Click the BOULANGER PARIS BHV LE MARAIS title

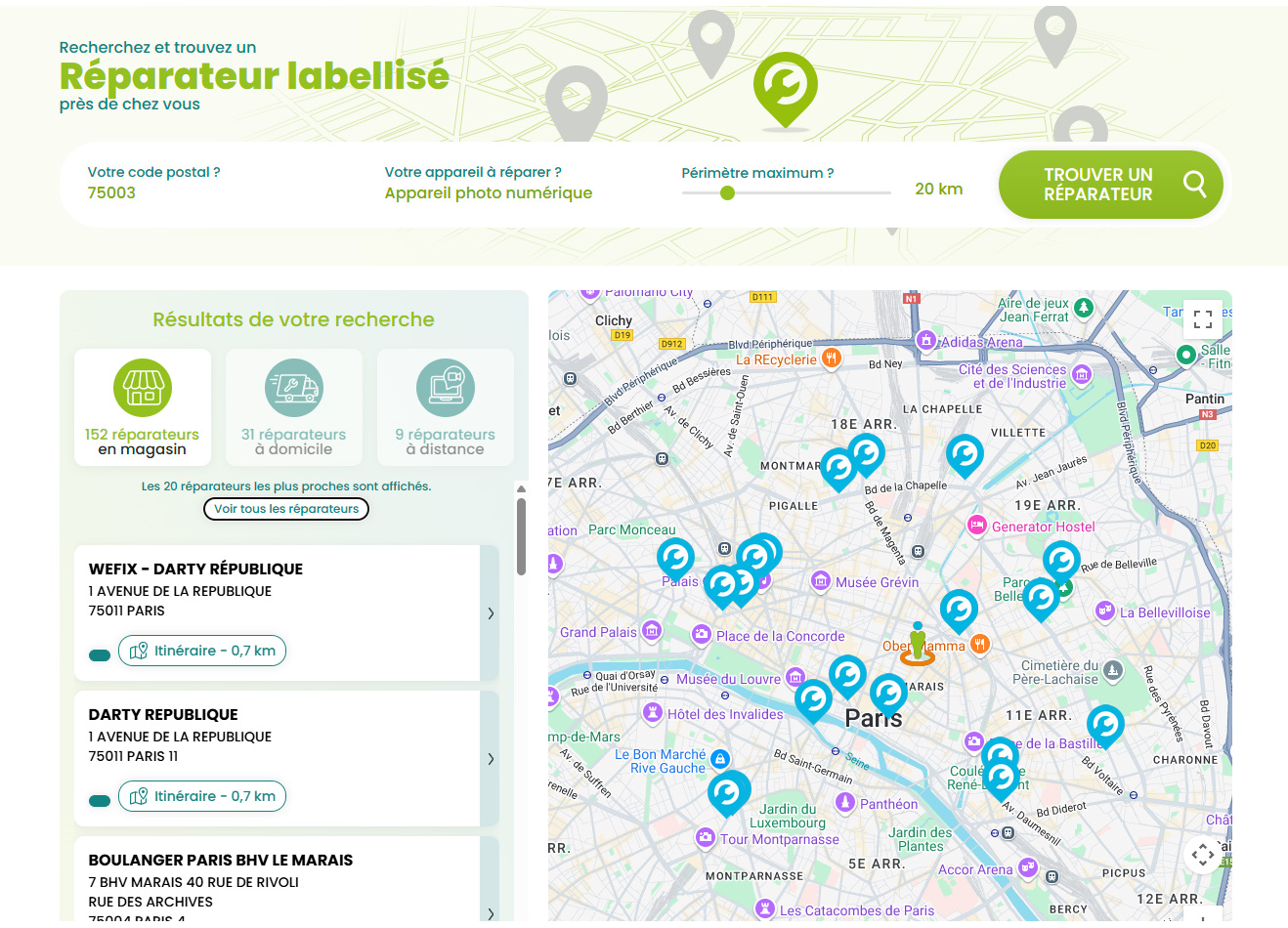point(221,861)
